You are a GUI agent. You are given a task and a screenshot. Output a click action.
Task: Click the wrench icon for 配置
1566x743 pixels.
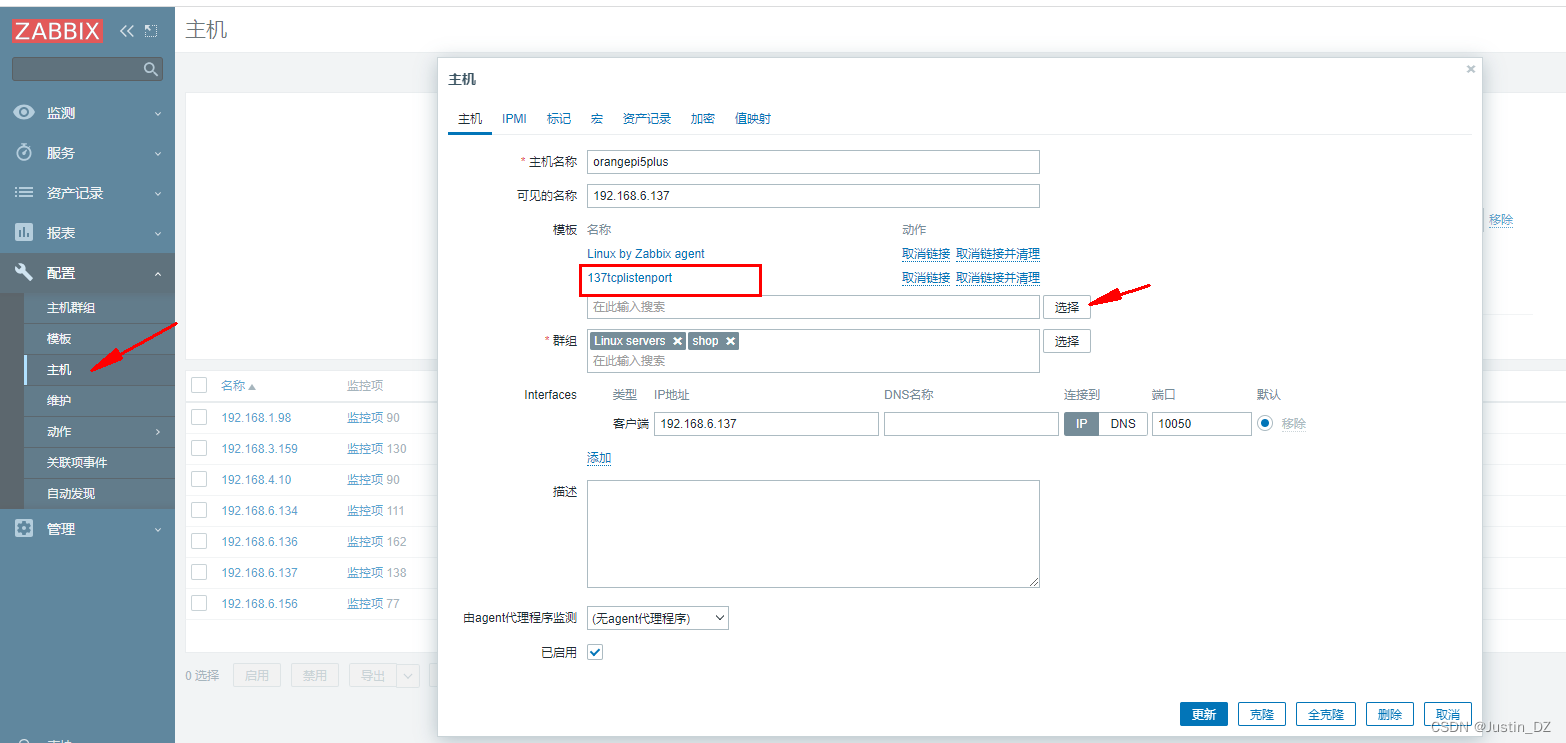pyautogui.click(x=24, y=273)
